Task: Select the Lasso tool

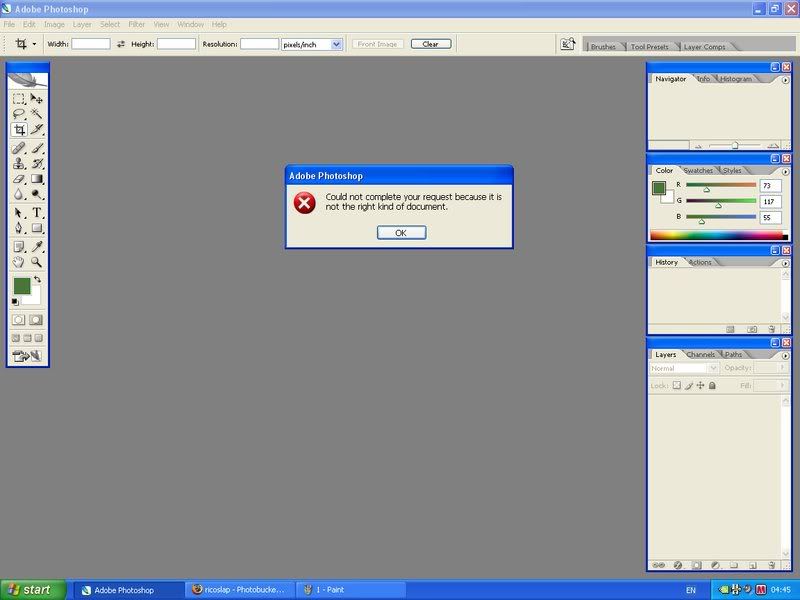Action: pyautogui.click(x=19, y=114)
